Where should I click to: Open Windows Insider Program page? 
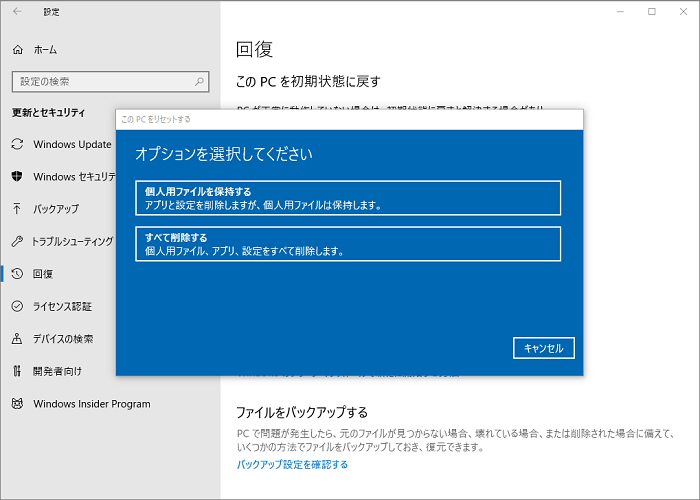[92, 404]
